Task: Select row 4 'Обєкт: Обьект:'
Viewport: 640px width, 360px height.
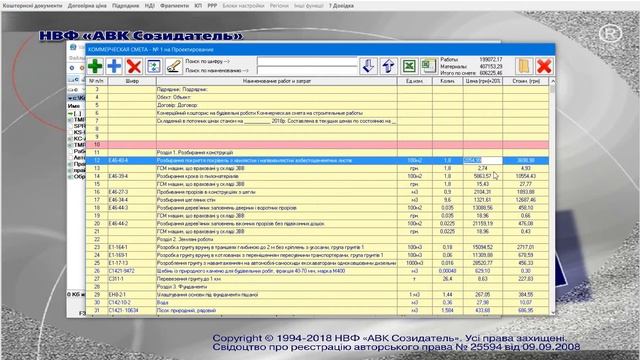Action: tap(317, 97)
